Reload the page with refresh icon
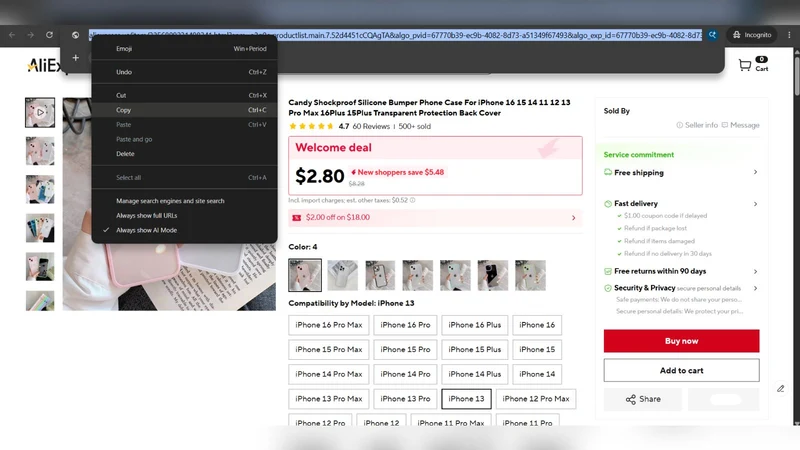 [49, 35]
